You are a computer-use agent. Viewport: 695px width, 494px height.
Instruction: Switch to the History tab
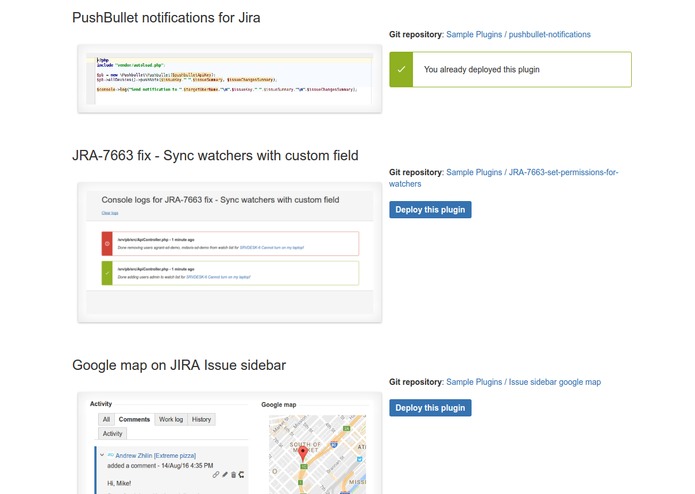(201, 420)
